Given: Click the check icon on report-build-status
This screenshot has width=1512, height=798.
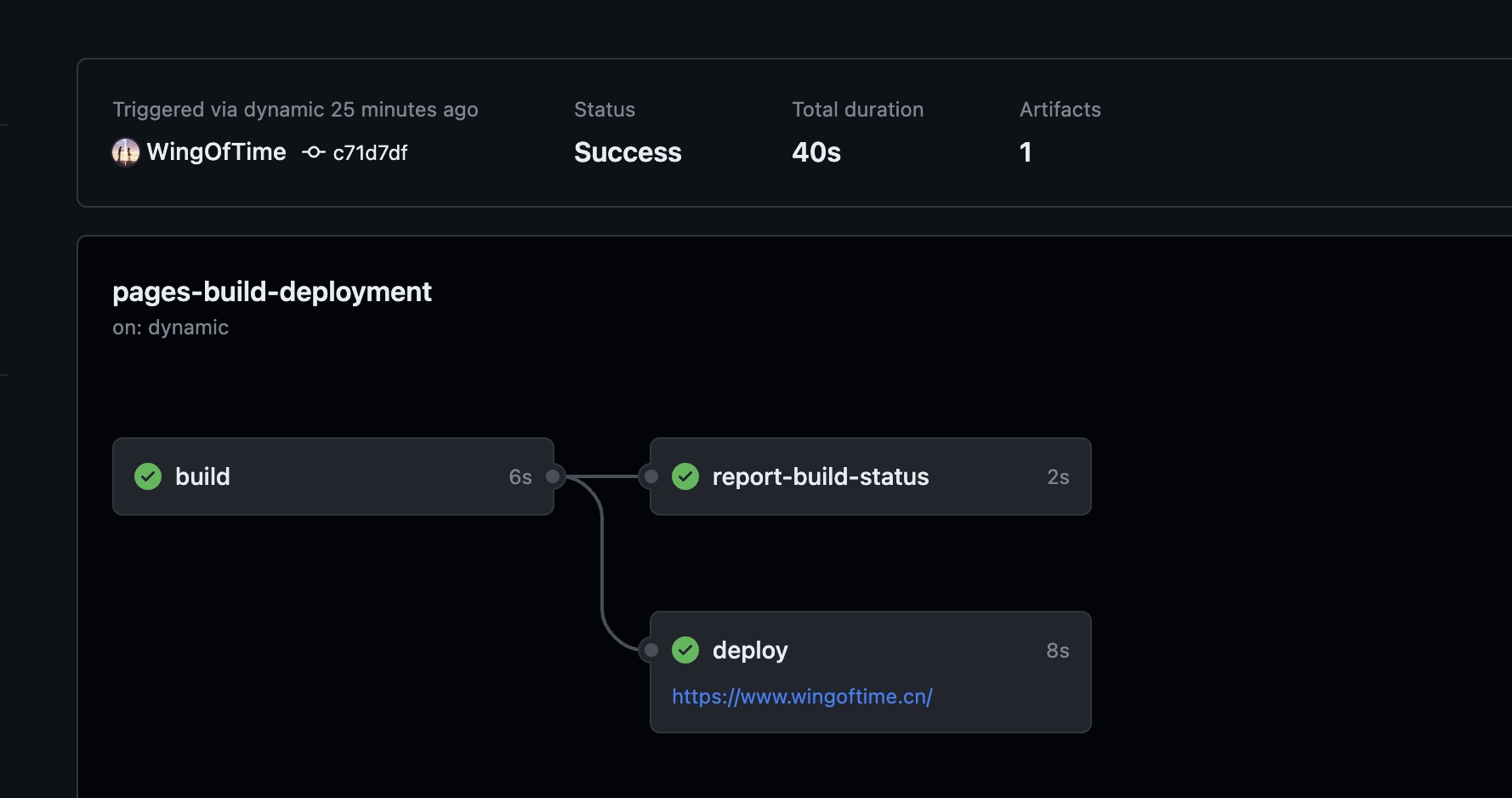Looking at the screenshot, I should coord(685,476).
